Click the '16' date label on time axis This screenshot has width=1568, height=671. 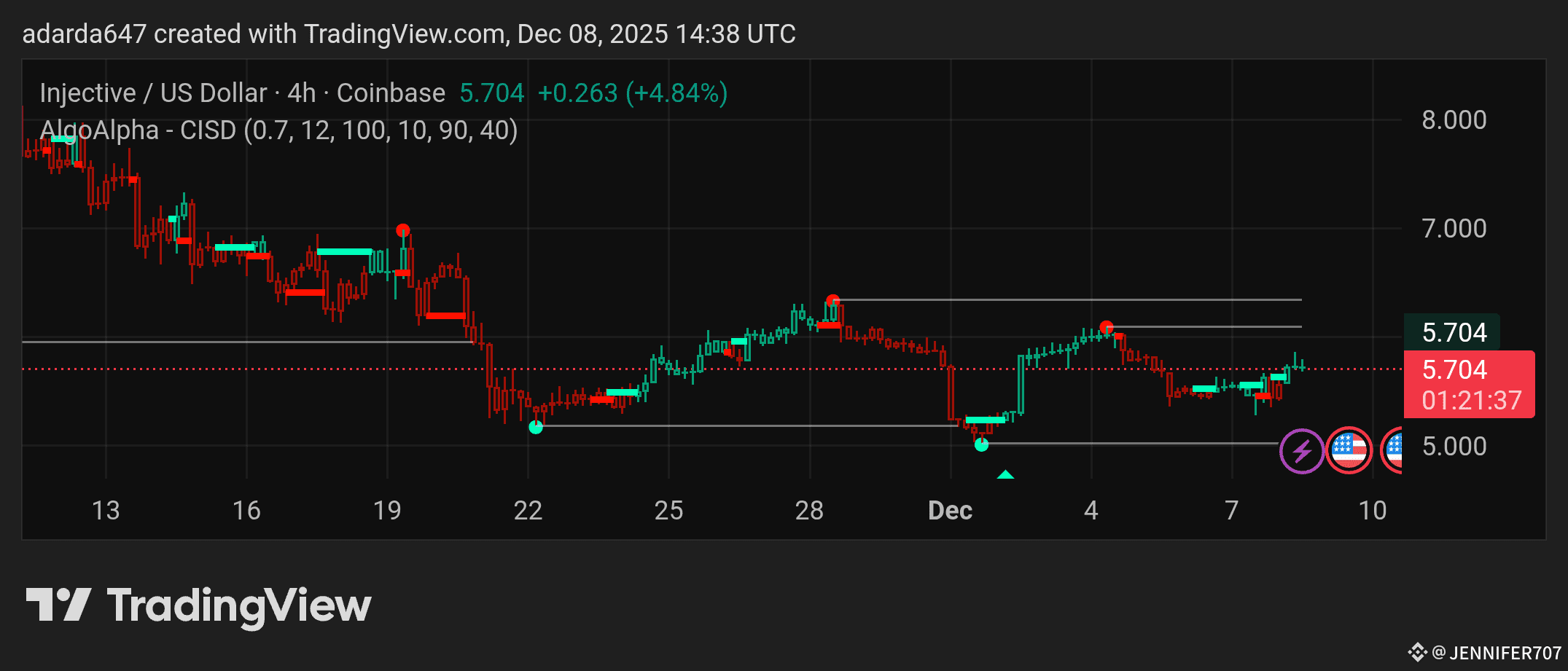tap(246, 511)
